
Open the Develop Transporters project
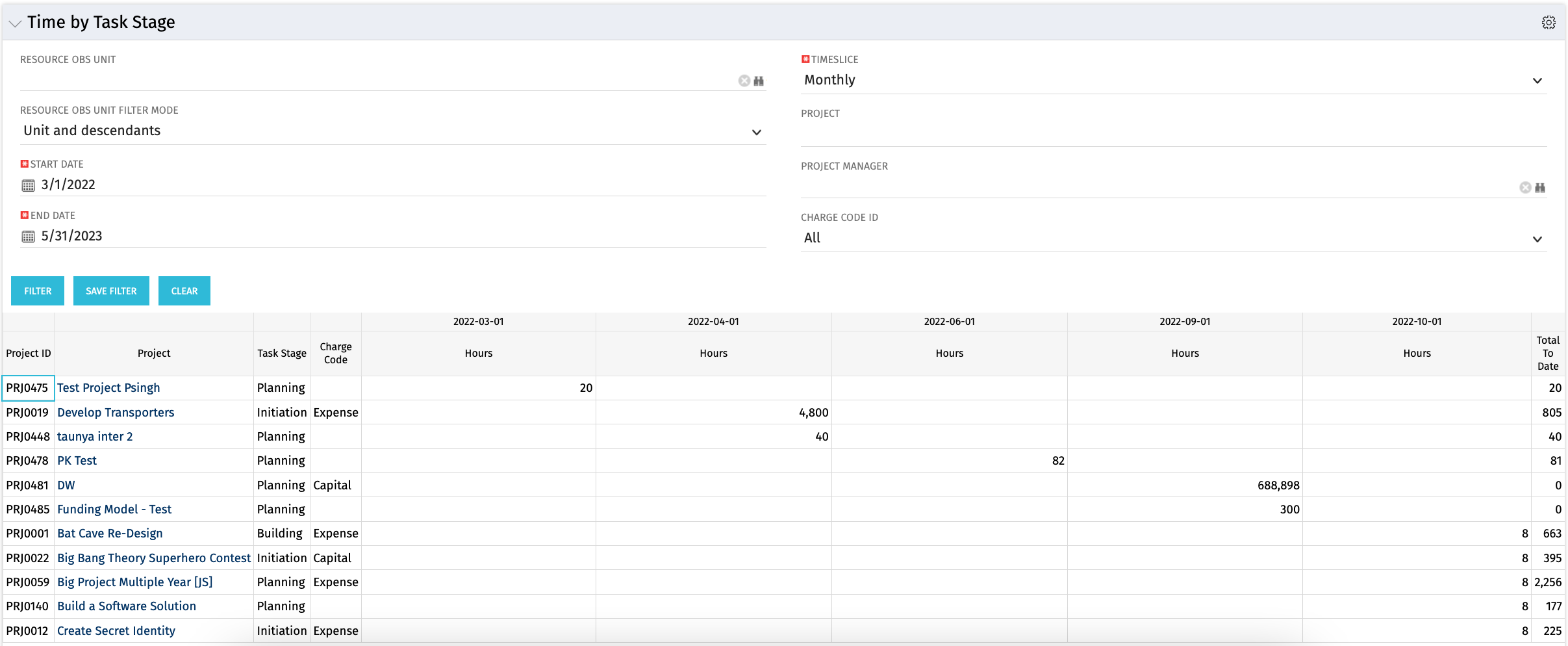(116, 412)
